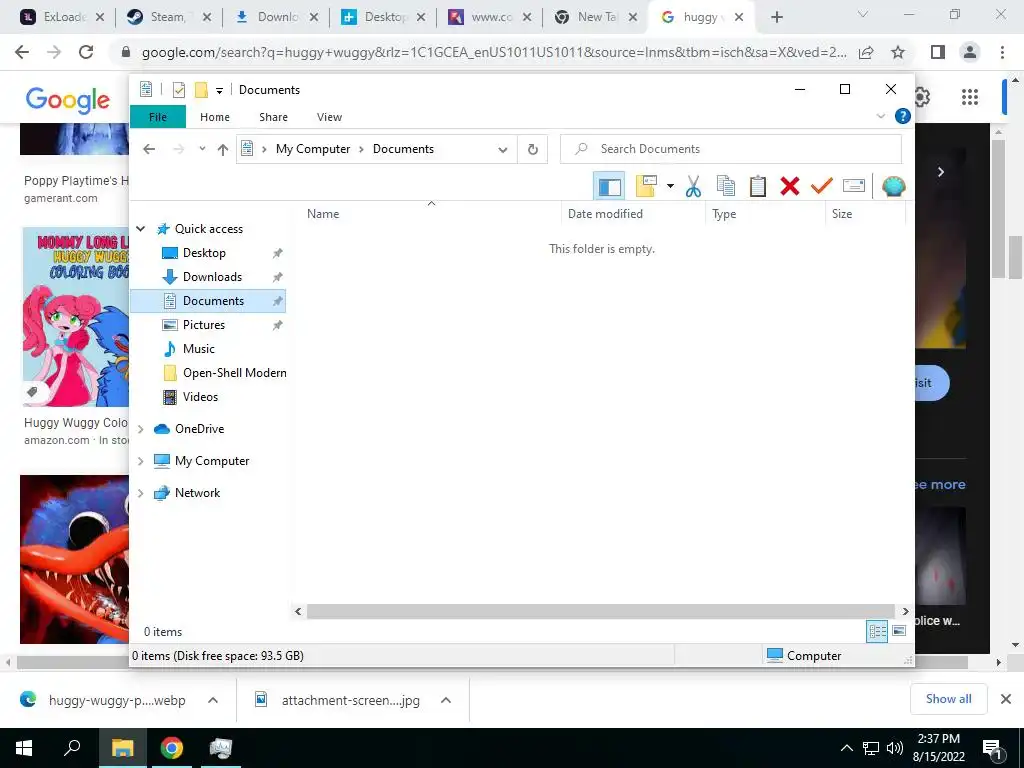1024x768 pixels.
Task: Click the Search Documents field
Action: click(731, 149)
